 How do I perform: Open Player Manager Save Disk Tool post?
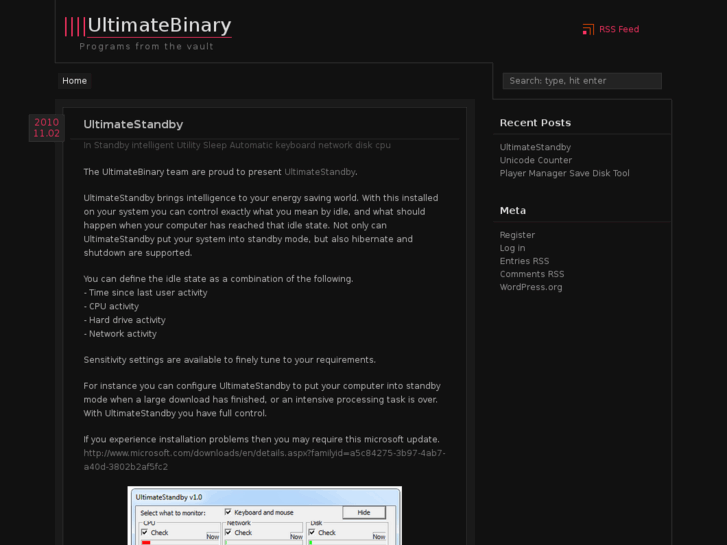click(564, 174)
